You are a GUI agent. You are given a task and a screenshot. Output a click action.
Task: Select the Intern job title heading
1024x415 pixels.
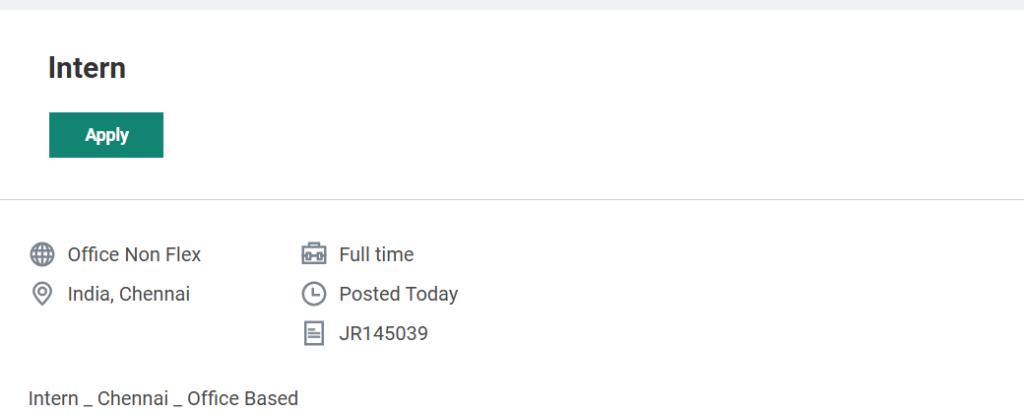[87, 68]
